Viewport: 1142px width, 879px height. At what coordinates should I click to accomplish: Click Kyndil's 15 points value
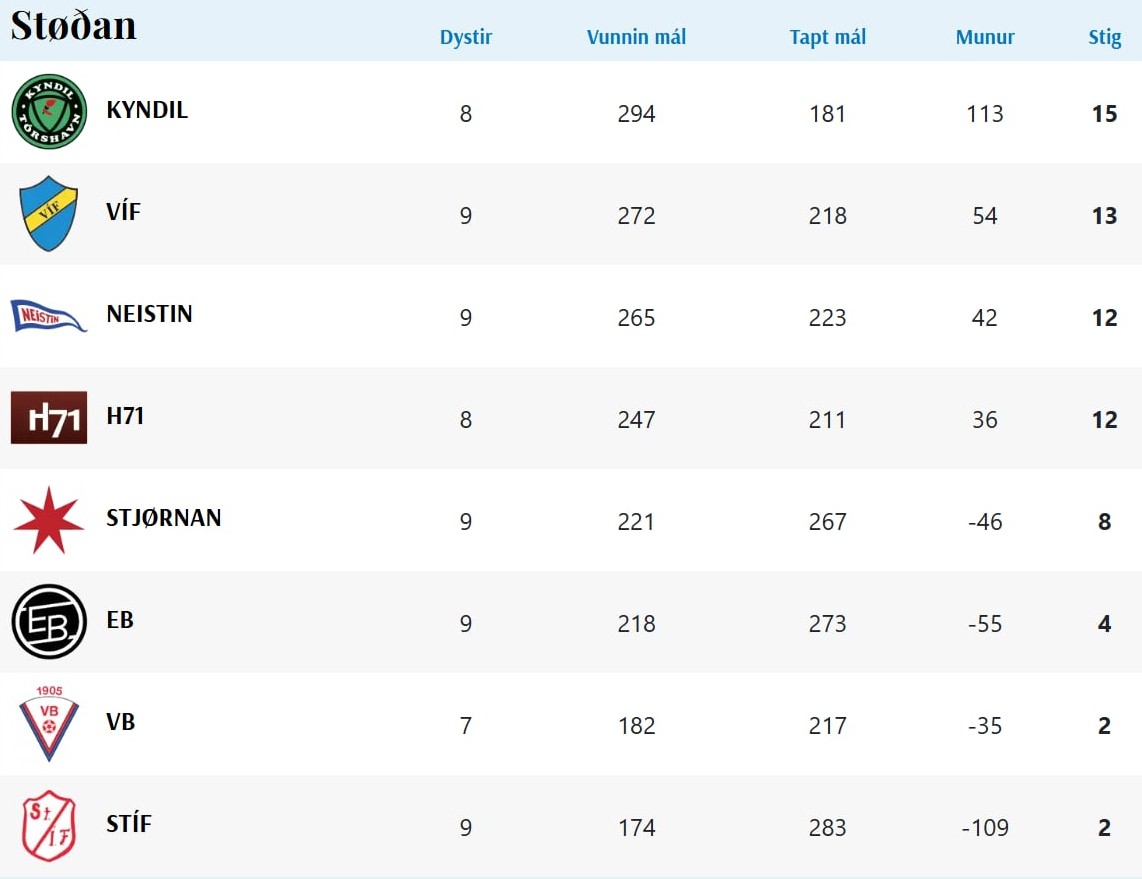[1104, 114]
